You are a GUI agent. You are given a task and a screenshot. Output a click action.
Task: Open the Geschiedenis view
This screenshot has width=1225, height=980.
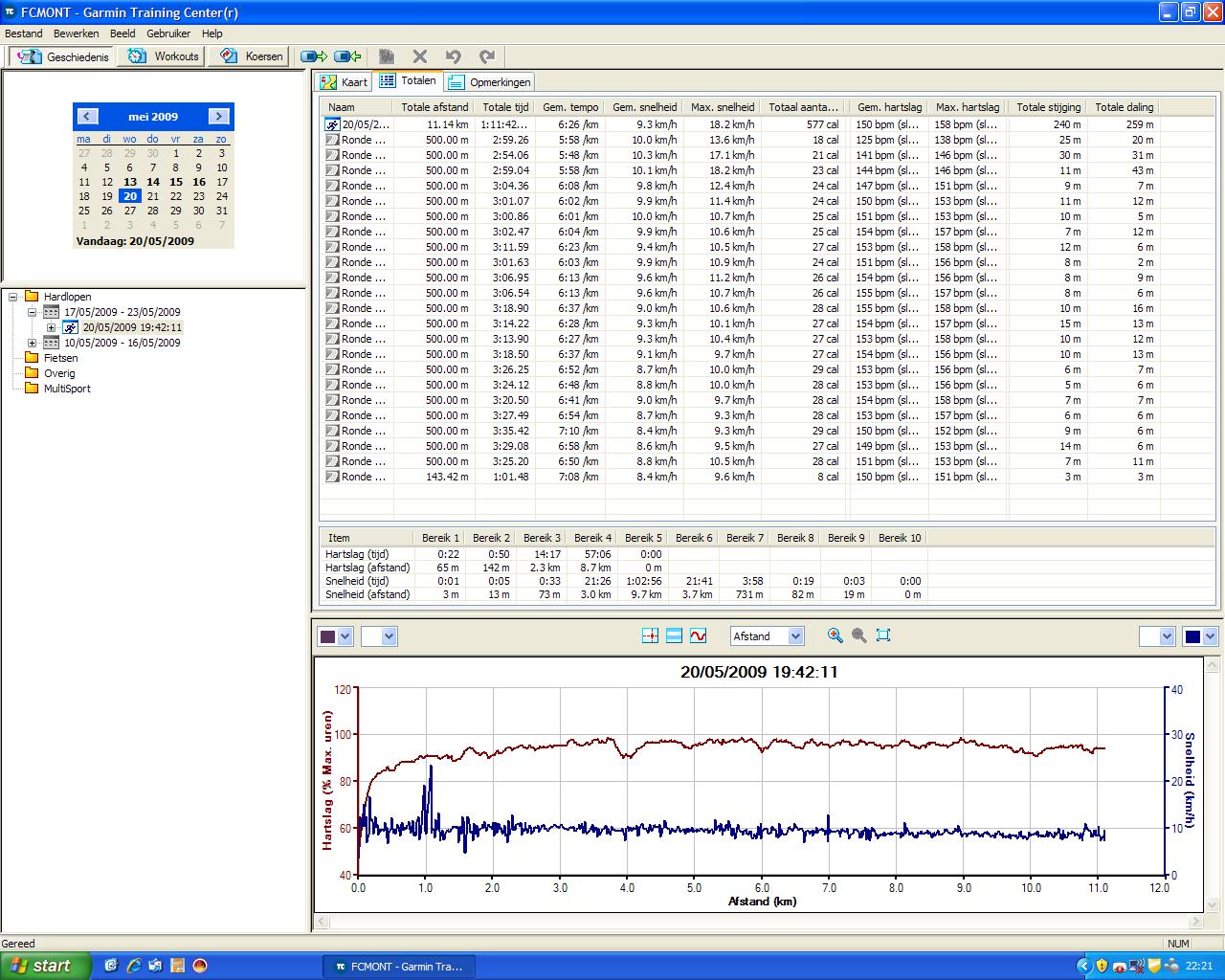point(62,56)
